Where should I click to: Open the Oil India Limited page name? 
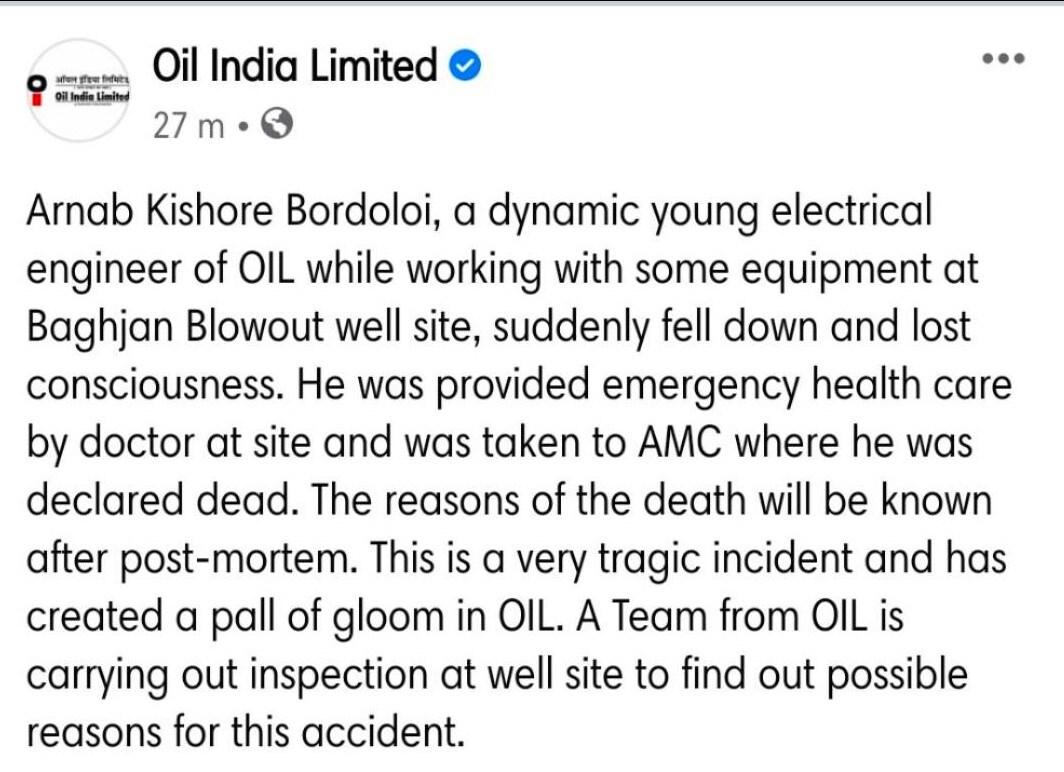pos(294,66)
